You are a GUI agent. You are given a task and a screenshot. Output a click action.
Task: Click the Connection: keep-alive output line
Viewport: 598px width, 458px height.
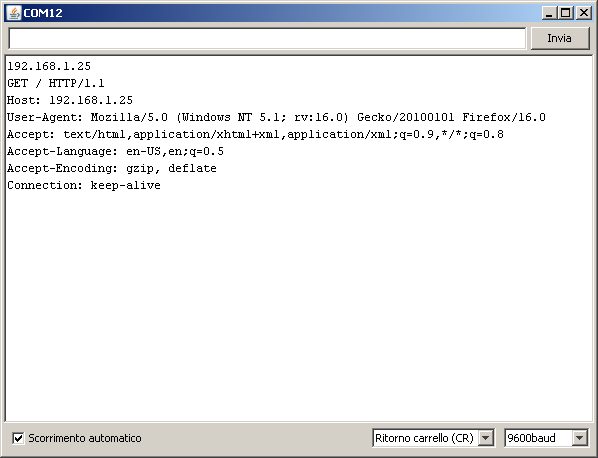tap(84, 185)
